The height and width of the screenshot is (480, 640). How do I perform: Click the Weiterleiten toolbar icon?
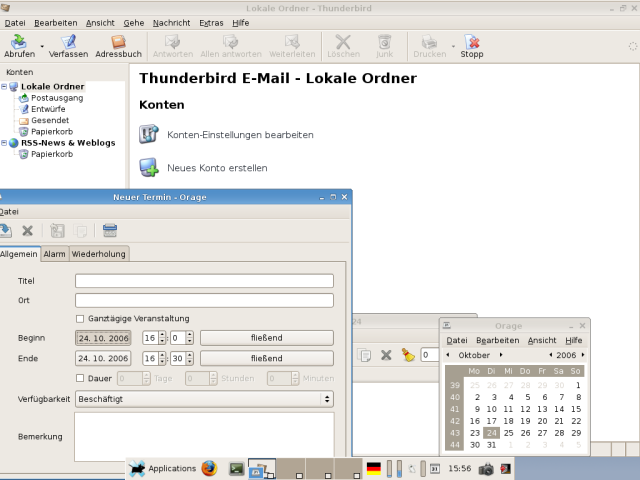point(292,42)
